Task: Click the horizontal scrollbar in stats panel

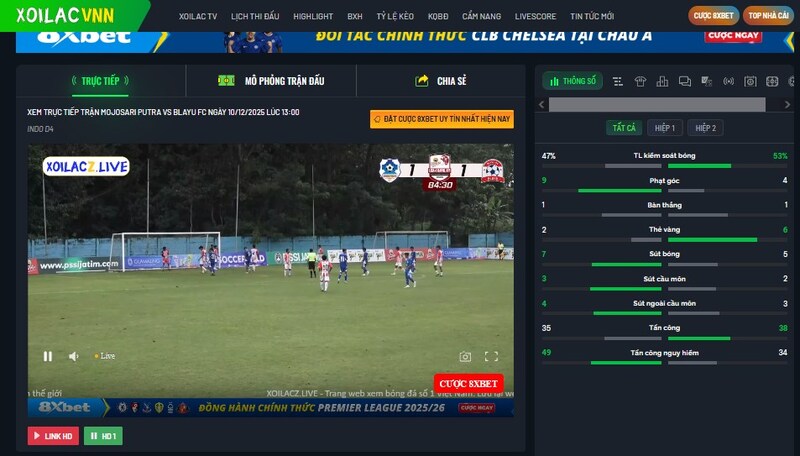Action: (656, 104)
